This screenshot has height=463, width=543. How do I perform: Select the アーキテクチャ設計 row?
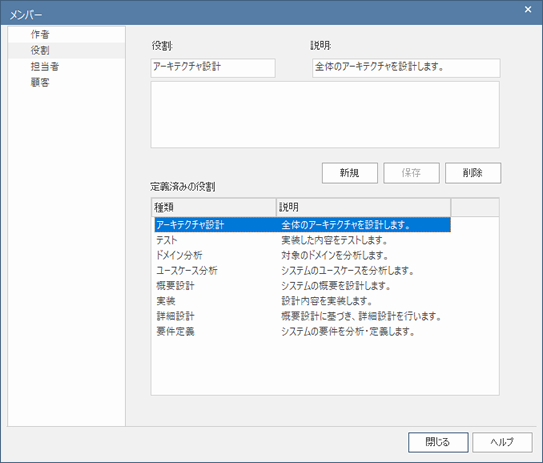[x=302, y=225]
